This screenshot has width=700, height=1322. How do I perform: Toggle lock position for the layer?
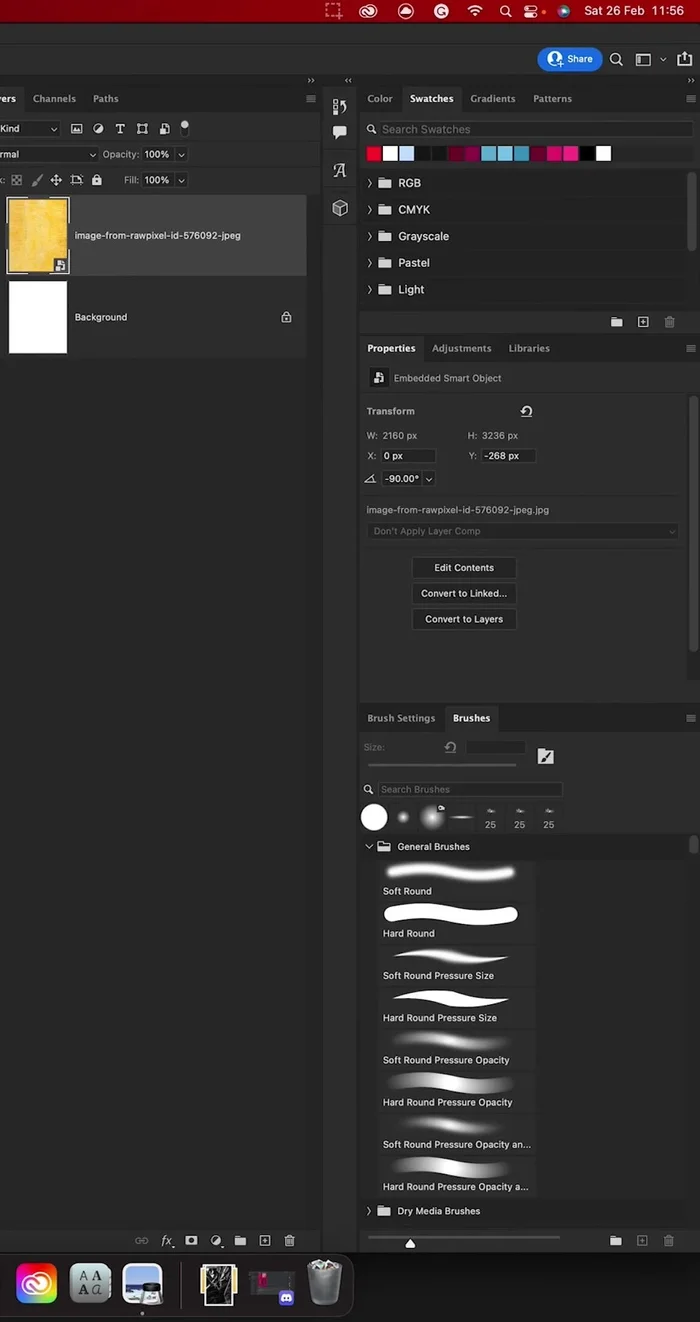(x=56, y=180)
